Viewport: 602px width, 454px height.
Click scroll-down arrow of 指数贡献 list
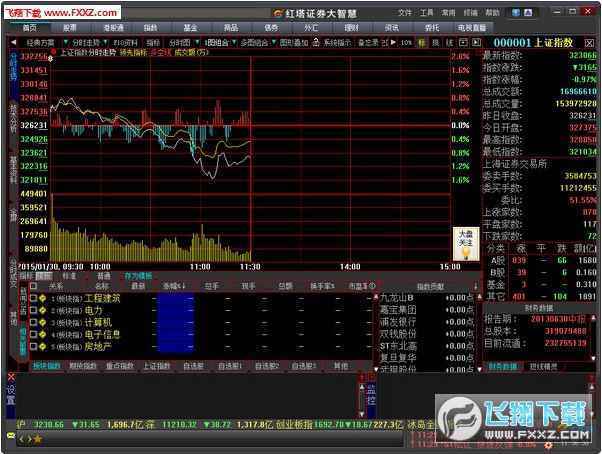point(479,369)
